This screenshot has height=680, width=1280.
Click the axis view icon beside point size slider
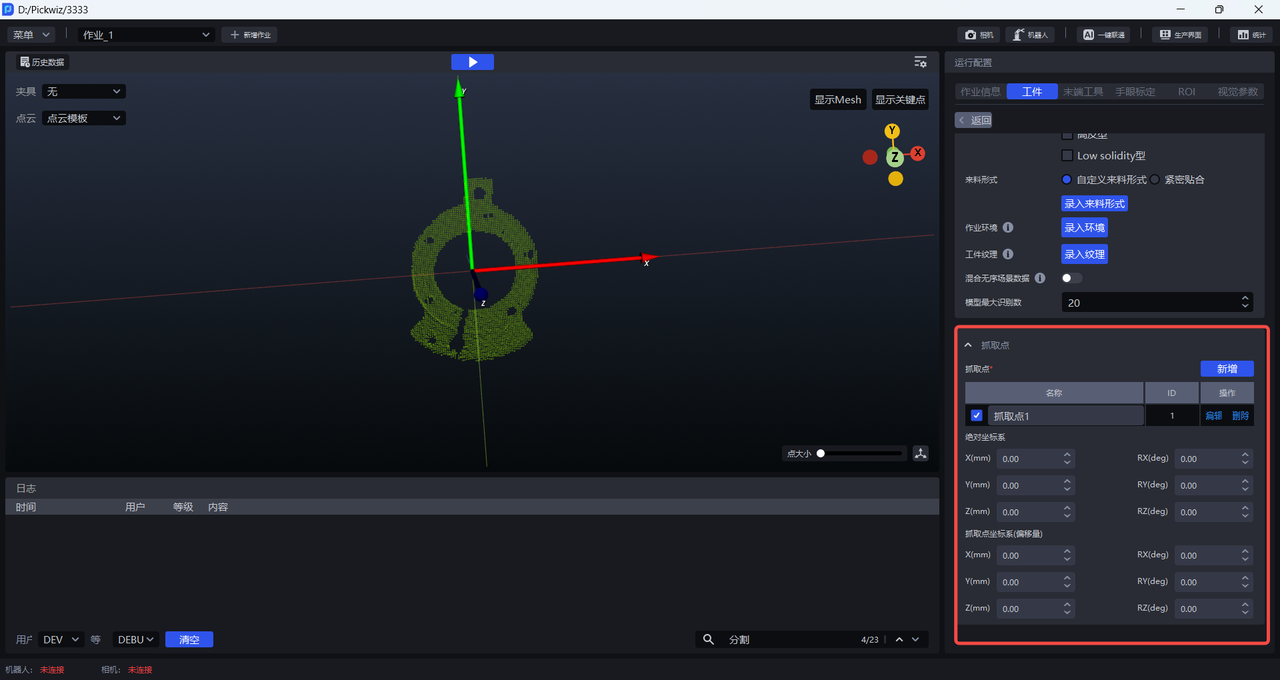tap(920, 453)
